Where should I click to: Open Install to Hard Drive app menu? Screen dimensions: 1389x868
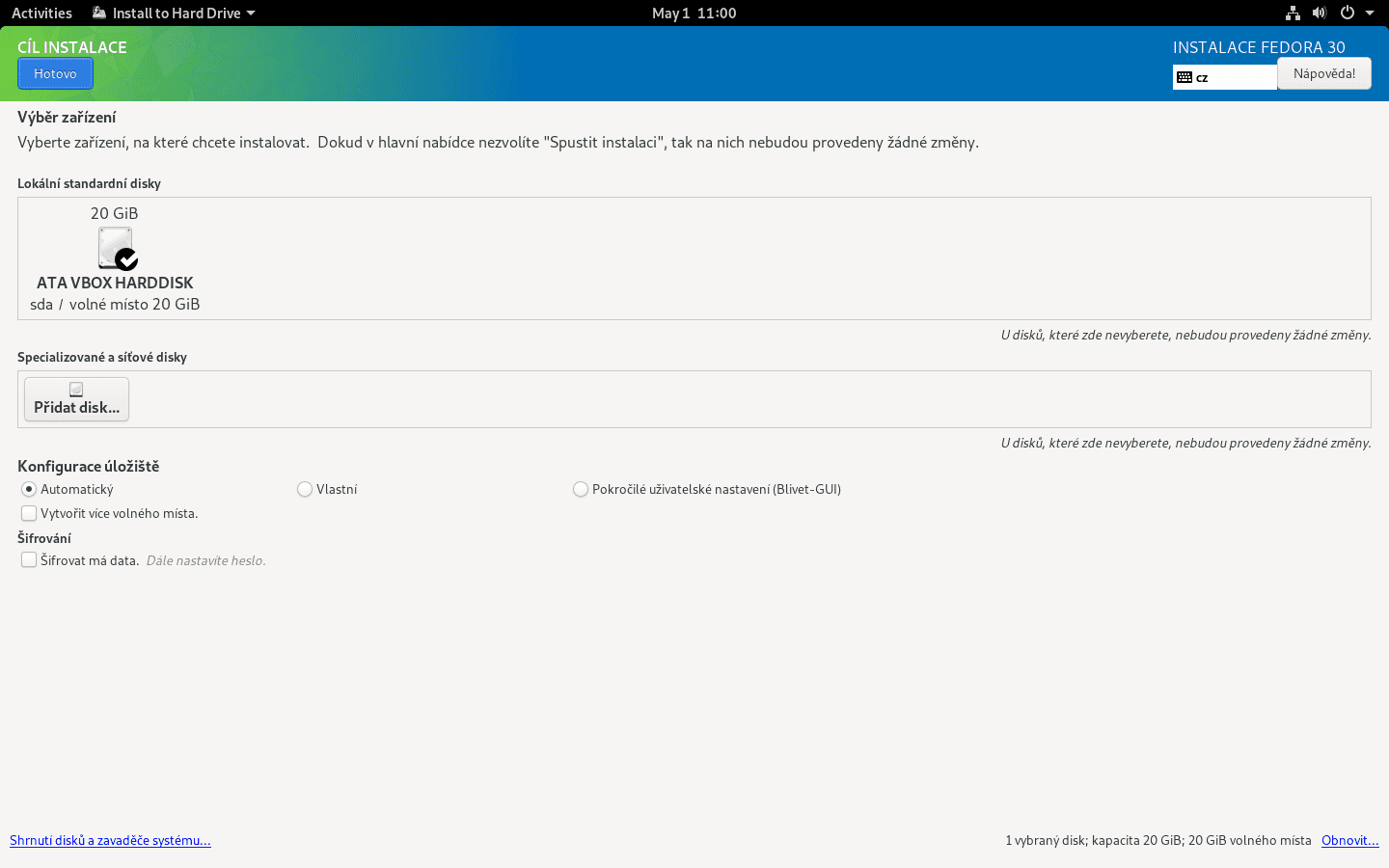pyautogui.click(x=175, y=13)
